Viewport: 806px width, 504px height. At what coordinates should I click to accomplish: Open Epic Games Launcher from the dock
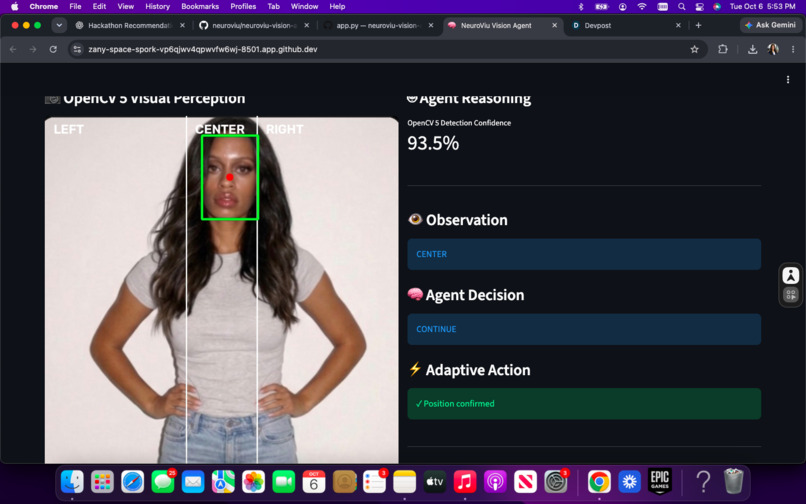(660, 482)
